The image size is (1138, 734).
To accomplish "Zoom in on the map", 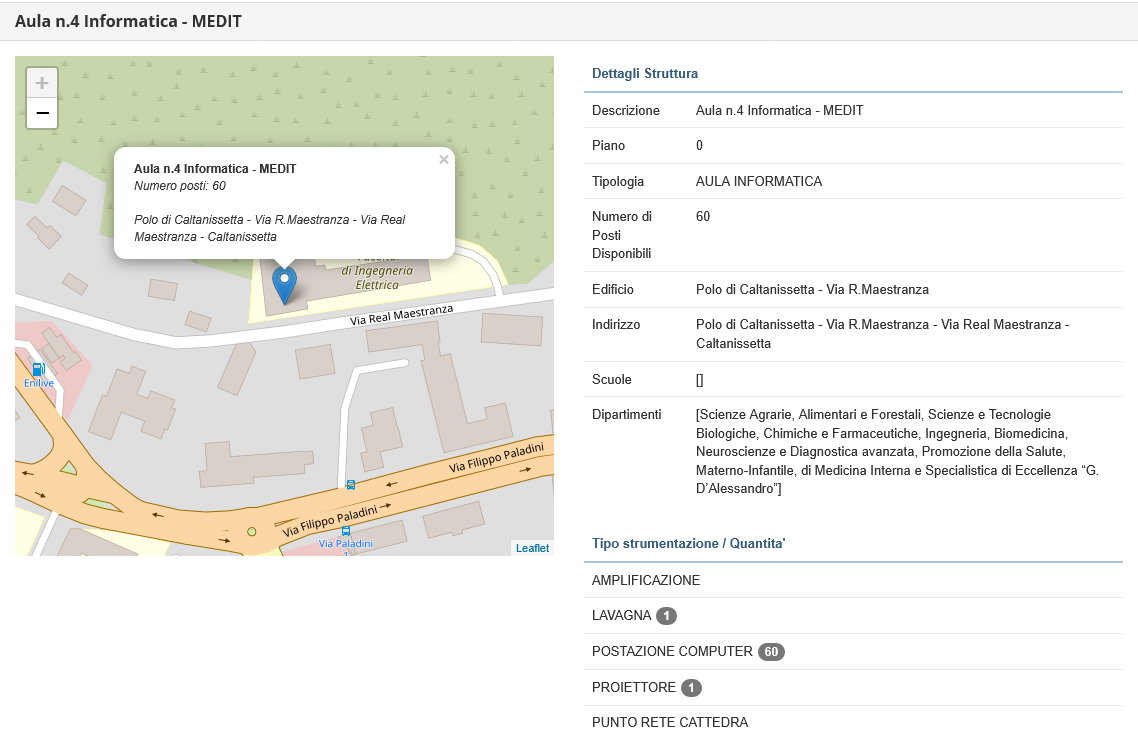I will tap(42, 83).
